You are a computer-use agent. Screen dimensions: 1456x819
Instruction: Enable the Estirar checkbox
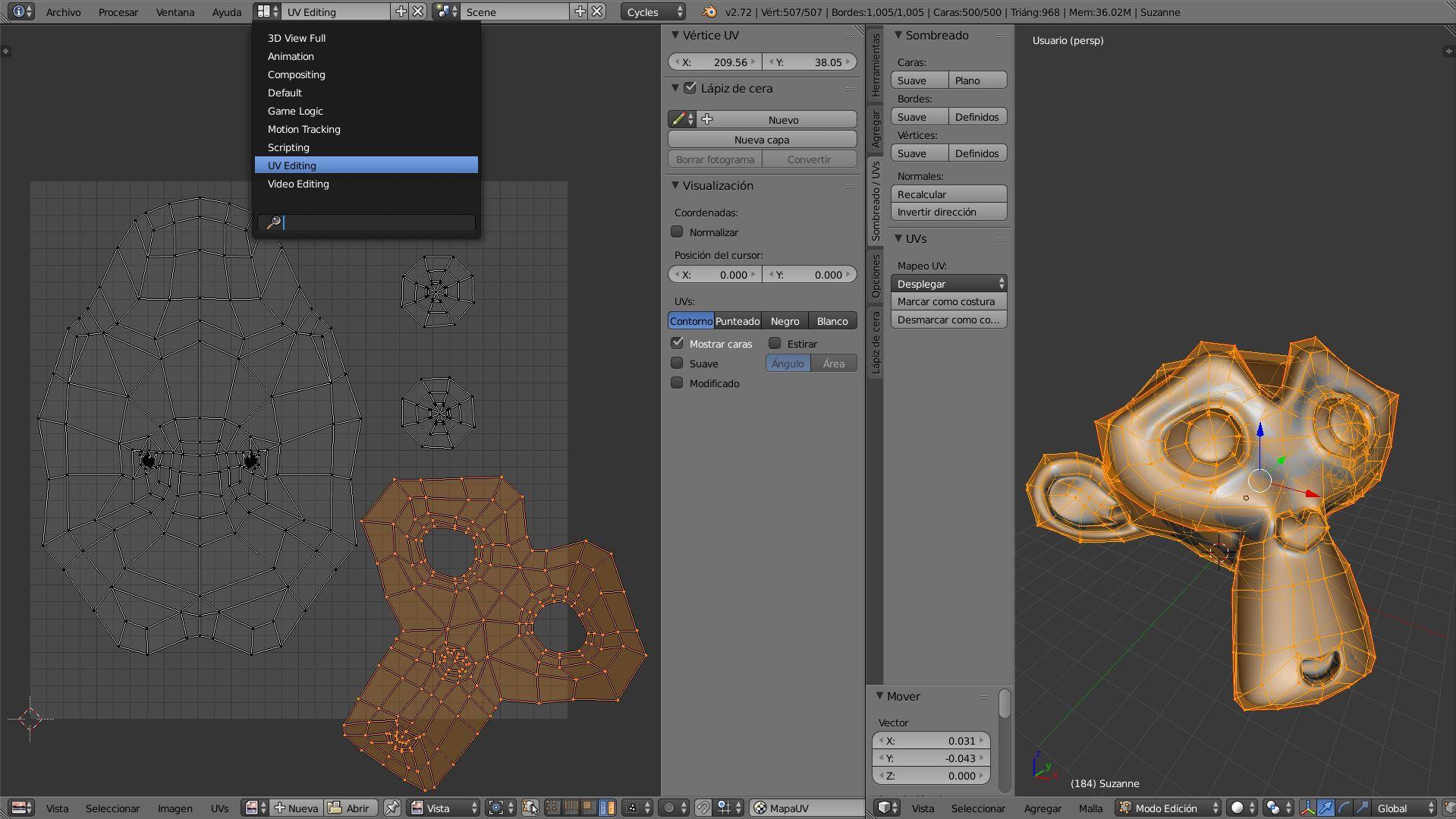tap(775, 343)
